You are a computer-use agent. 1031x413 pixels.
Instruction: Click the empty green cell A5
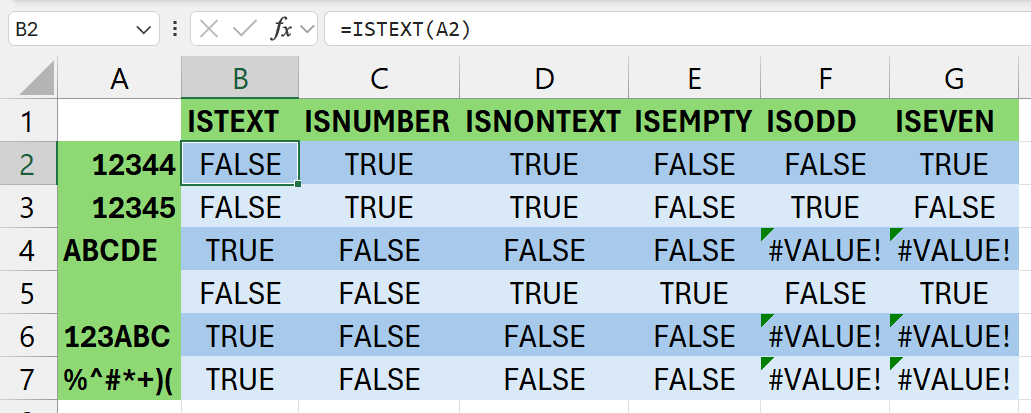(119, 293)
